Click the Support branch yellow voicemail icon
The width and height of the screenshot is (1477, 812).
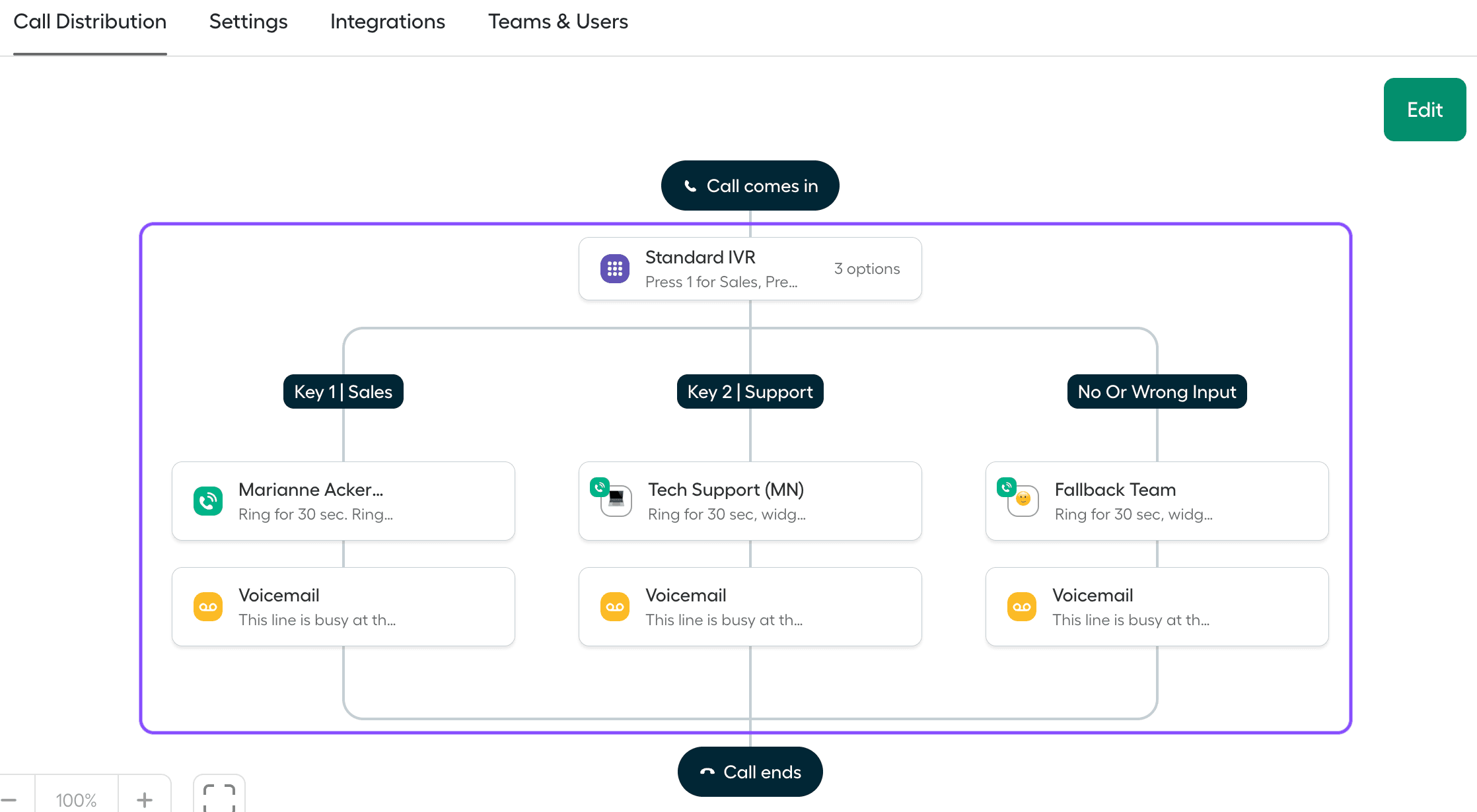(614, 607)
